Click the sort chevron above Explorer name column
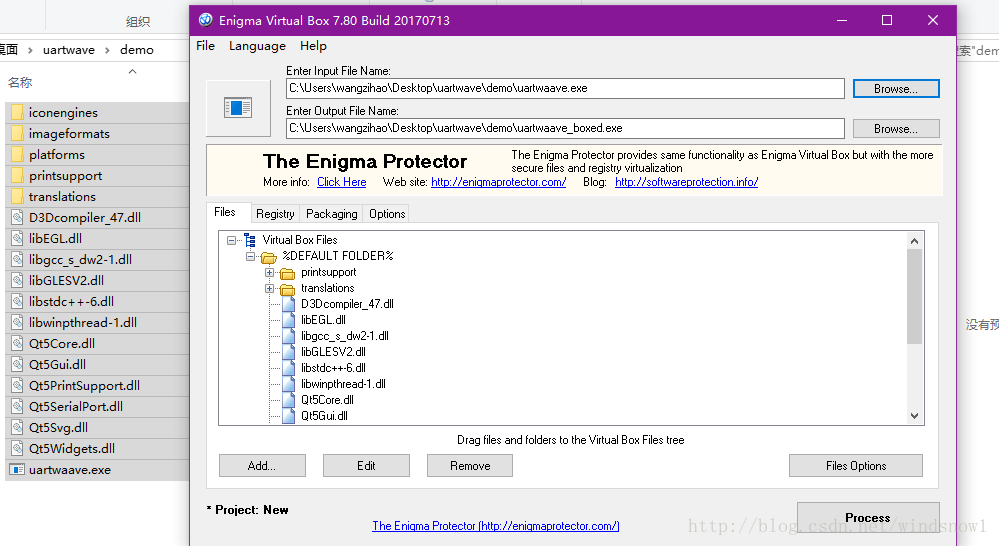Image resolution: width=999 pixels, height=546 pixels. point(133,71)
